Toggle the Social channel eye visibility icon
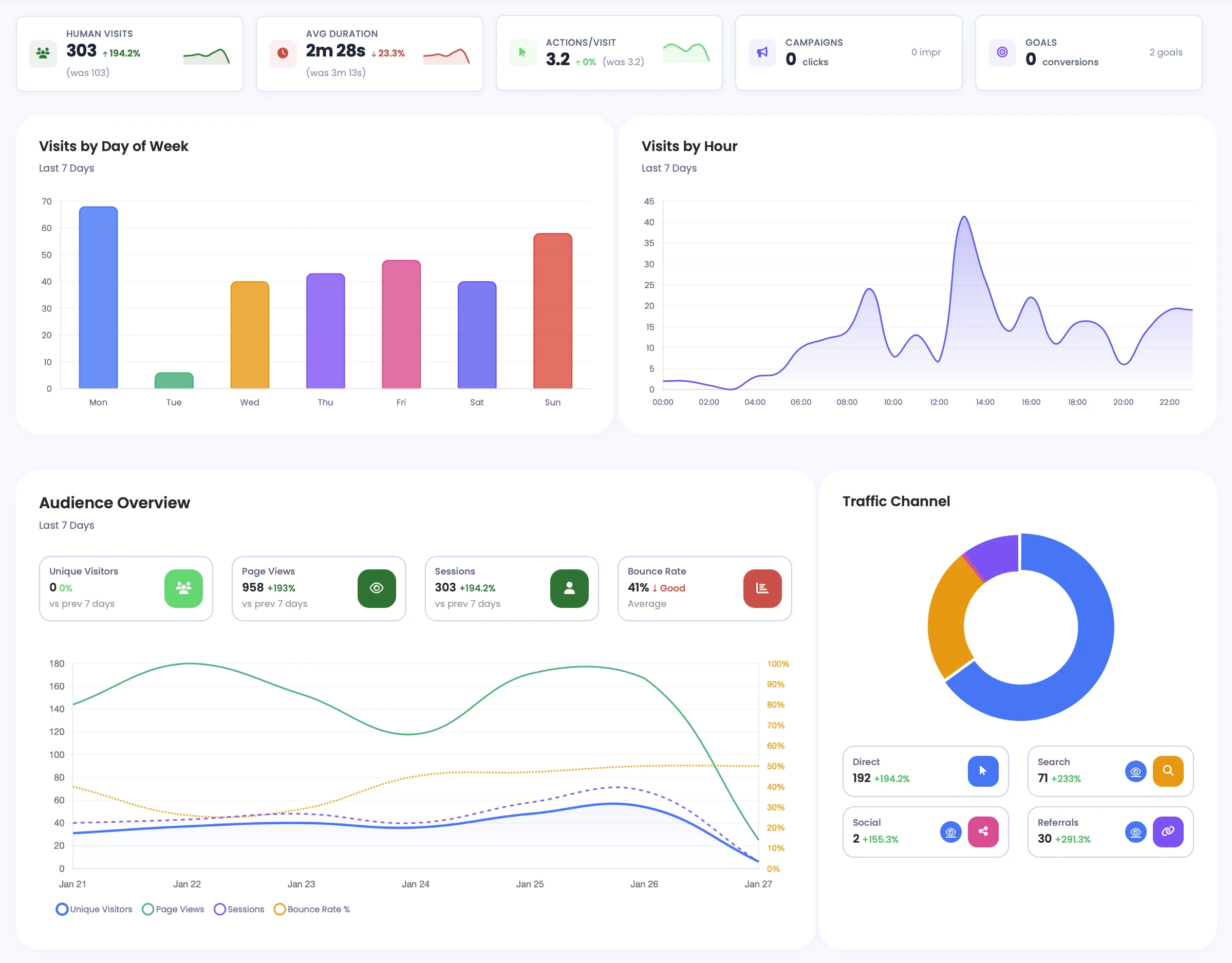1232x963 pixels. click(950, 832)
